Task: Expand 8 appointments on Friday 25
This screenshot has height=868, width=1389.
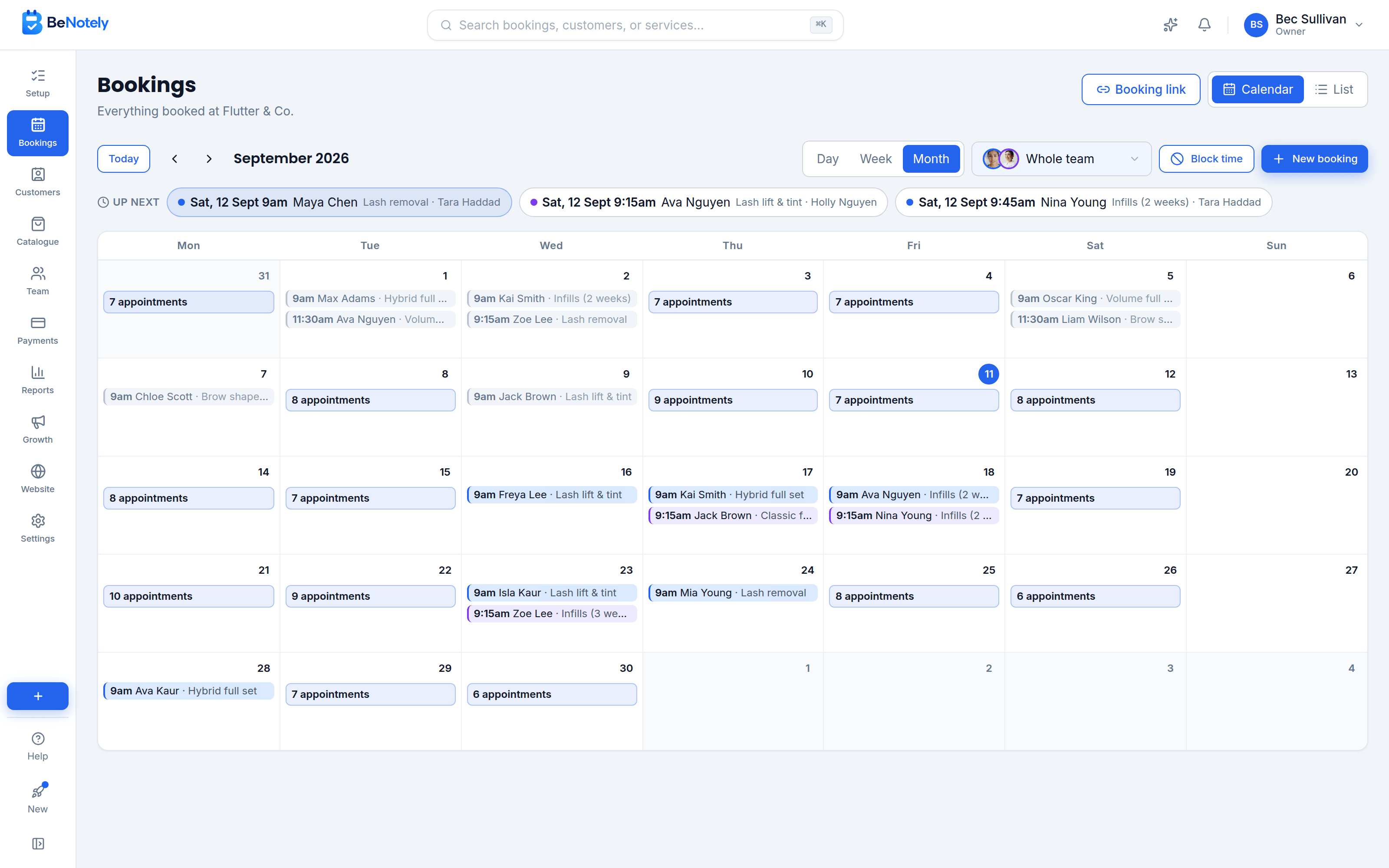Action: pyautogui.click(x=914, y=596)
